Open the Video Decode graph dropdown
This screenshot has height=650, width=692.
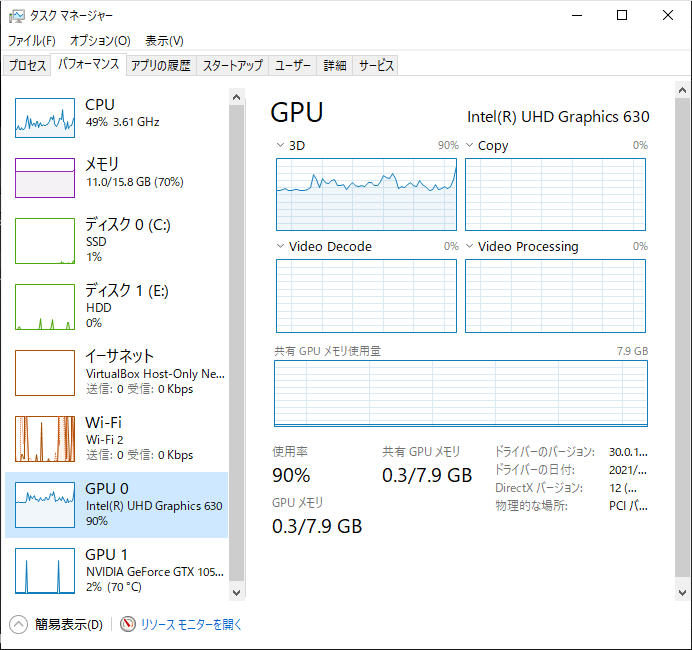(280, 247)
